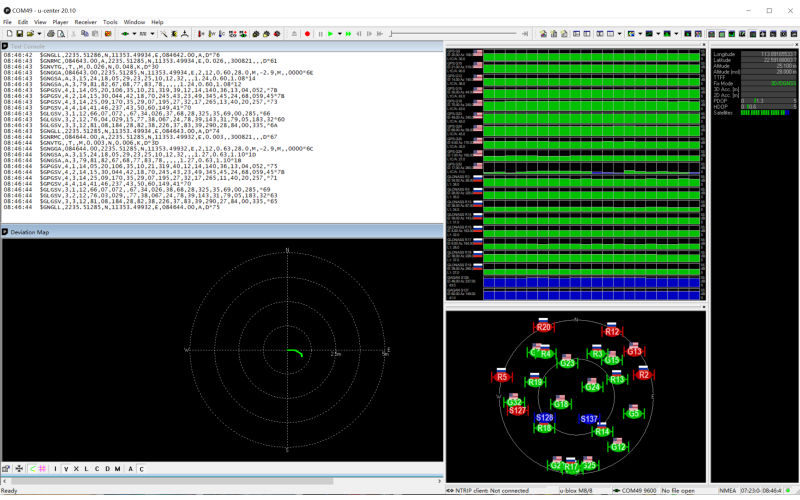800x500 pixels.
Task: Open the Window menu
Action: tap(134, 22)
